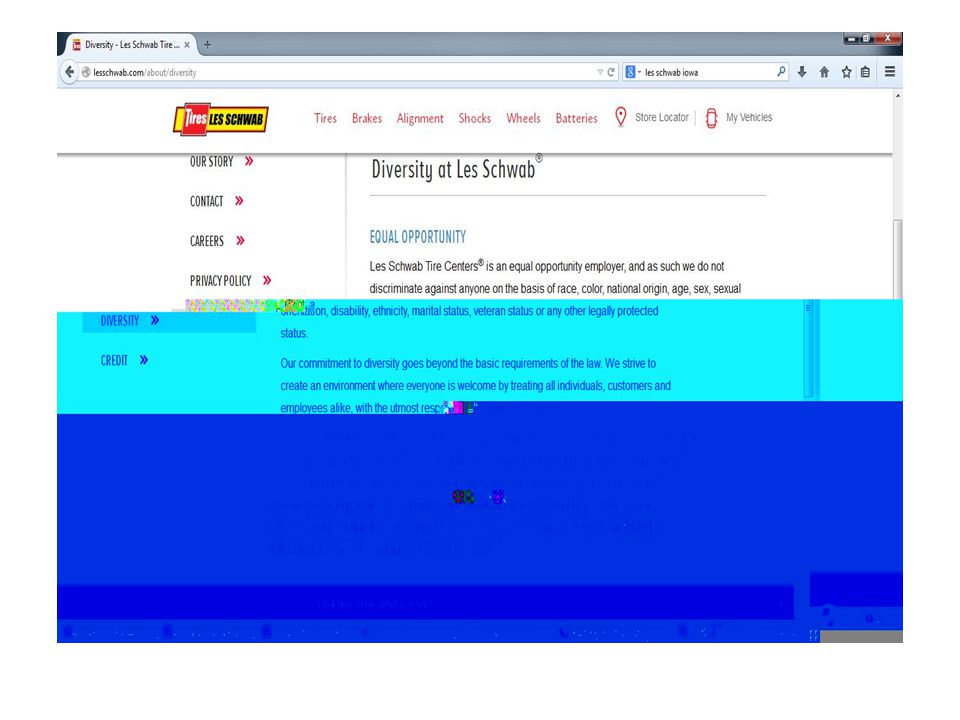Open Careers sidebar link
Screen dimensions: 960x720
click(x=207, y=241)
